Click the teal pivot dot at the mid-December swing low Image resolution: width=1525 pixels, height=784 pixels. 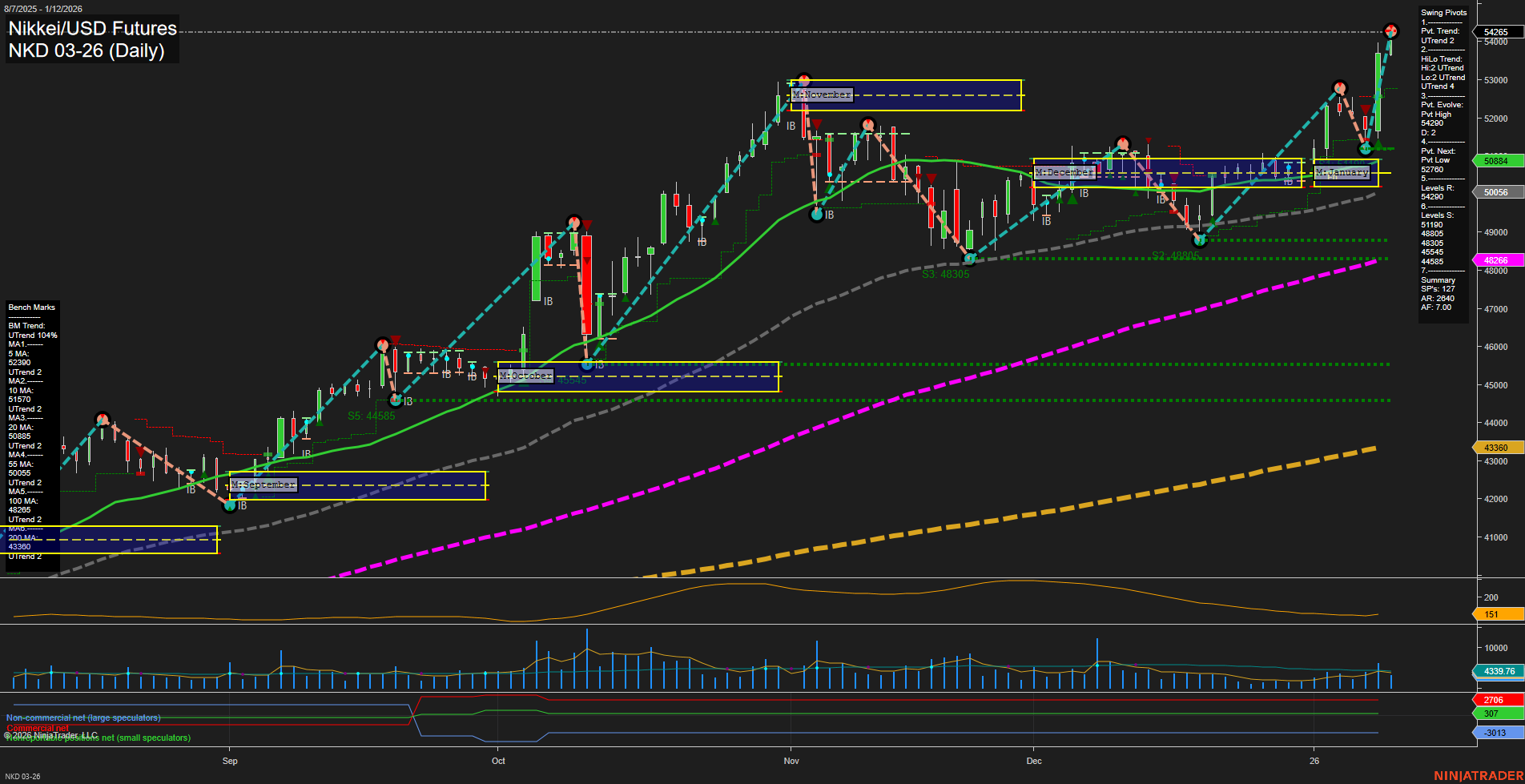tap(1200, 240)
